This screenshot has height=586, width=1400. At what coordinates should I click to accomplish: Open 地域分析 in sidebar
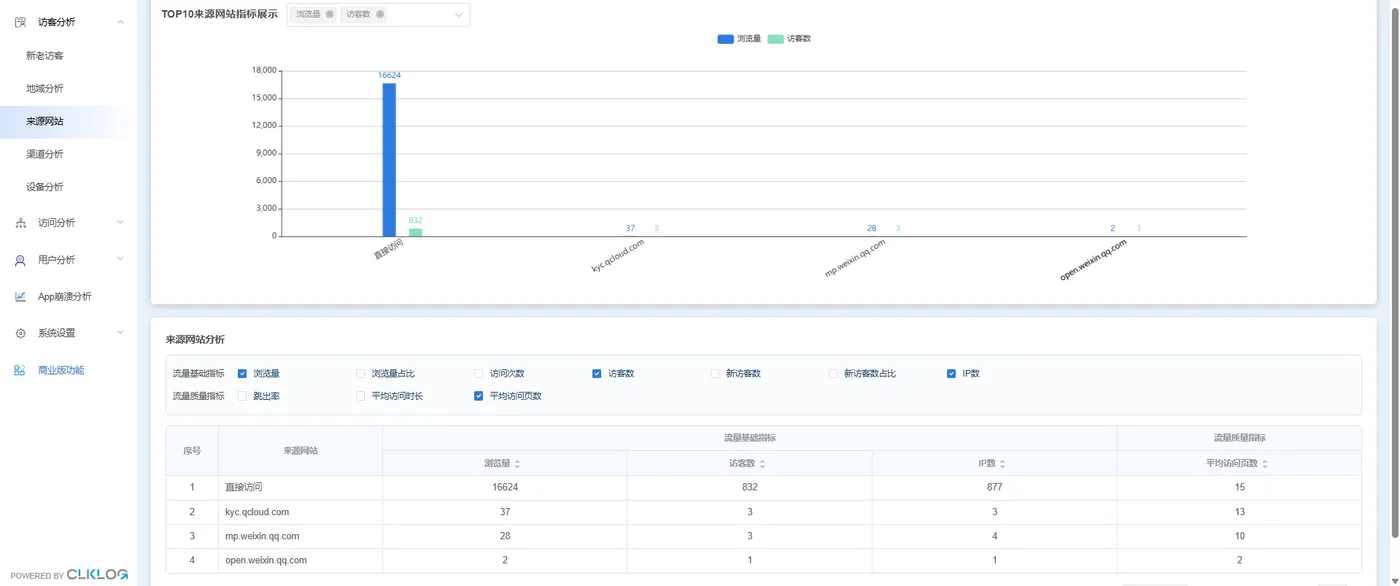pyautogui.click(x=45, y=89)
